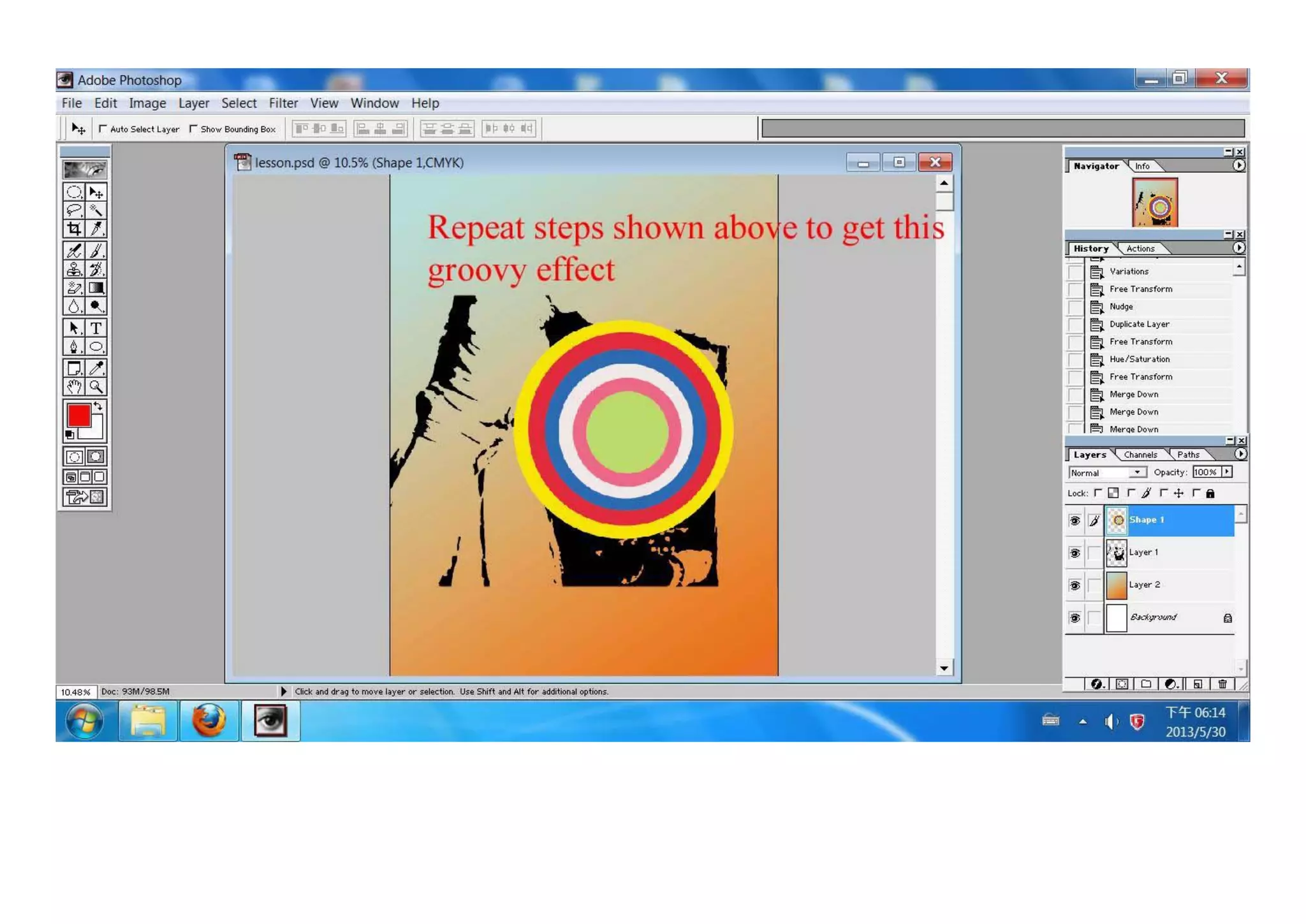Select the Zoom tool

pos(96,386)
